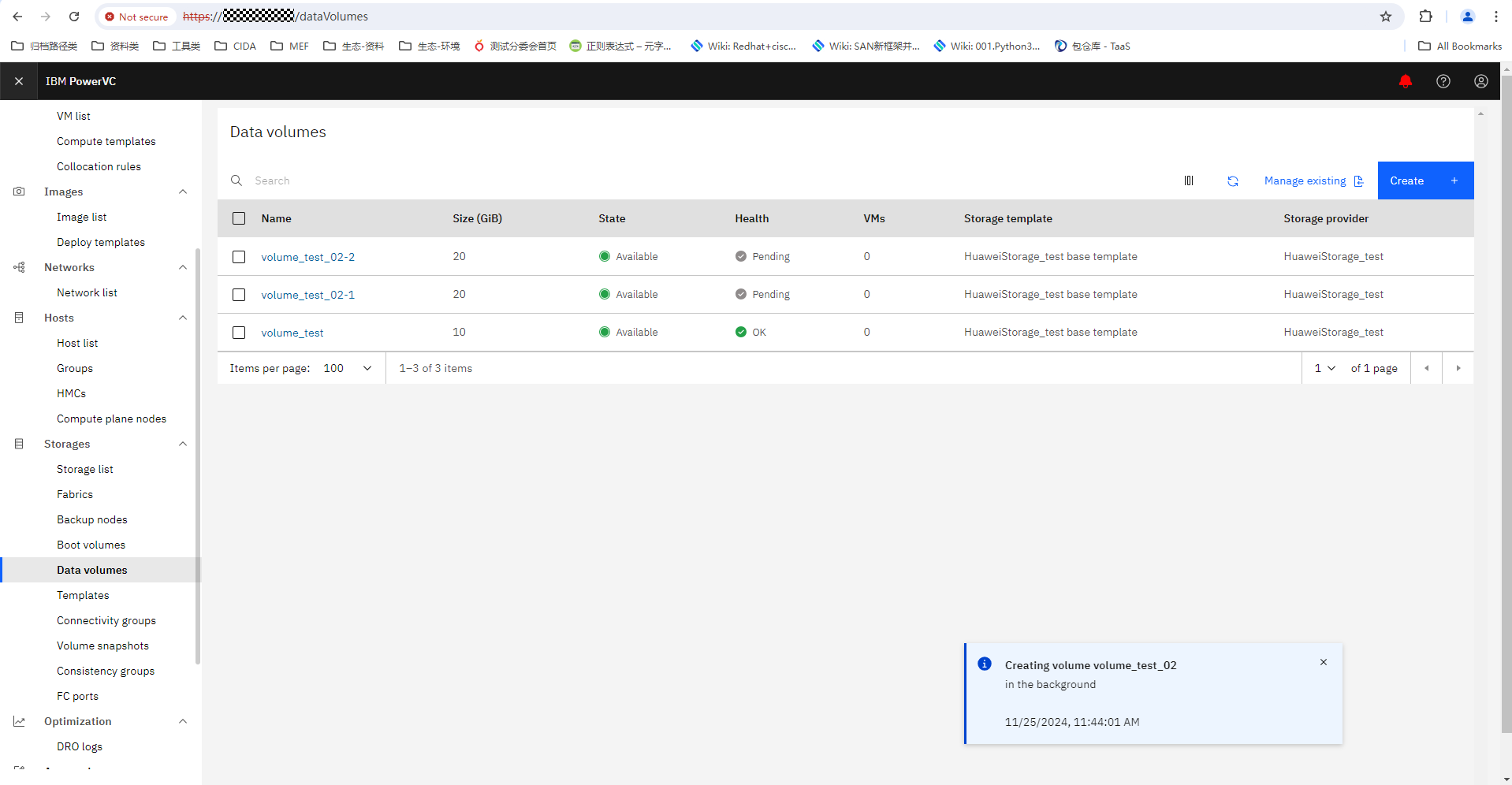Open the CIDA bookmark folder
The width and height of the screenshot is (1512, 785).
point(236,46)
